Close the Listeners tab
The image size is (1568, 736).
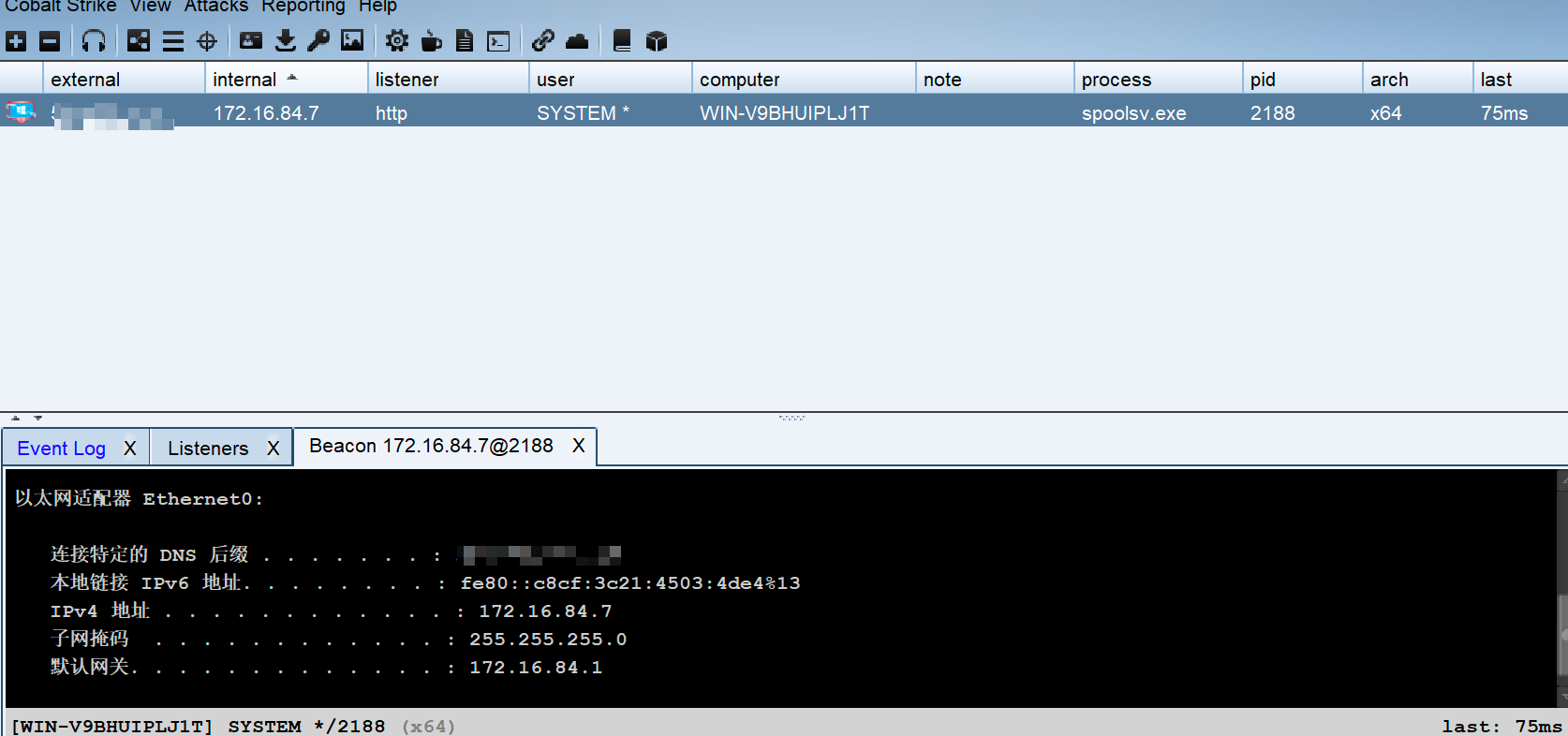click(x=274, y=449)
